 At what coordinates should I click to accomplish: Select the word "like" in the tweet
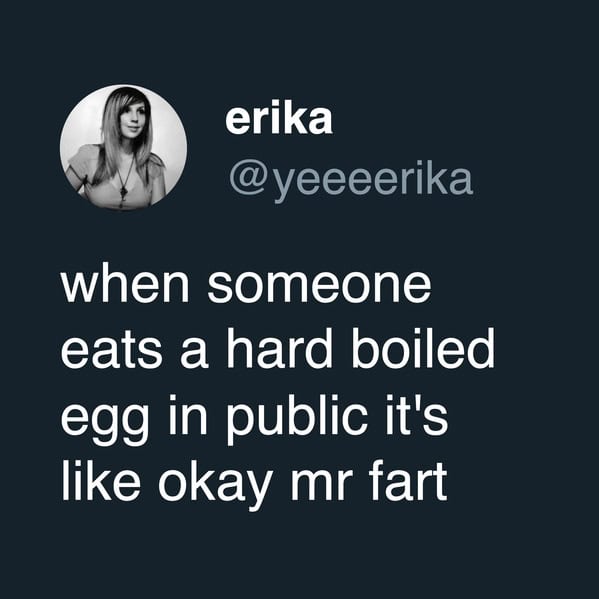tap(100, 481)
